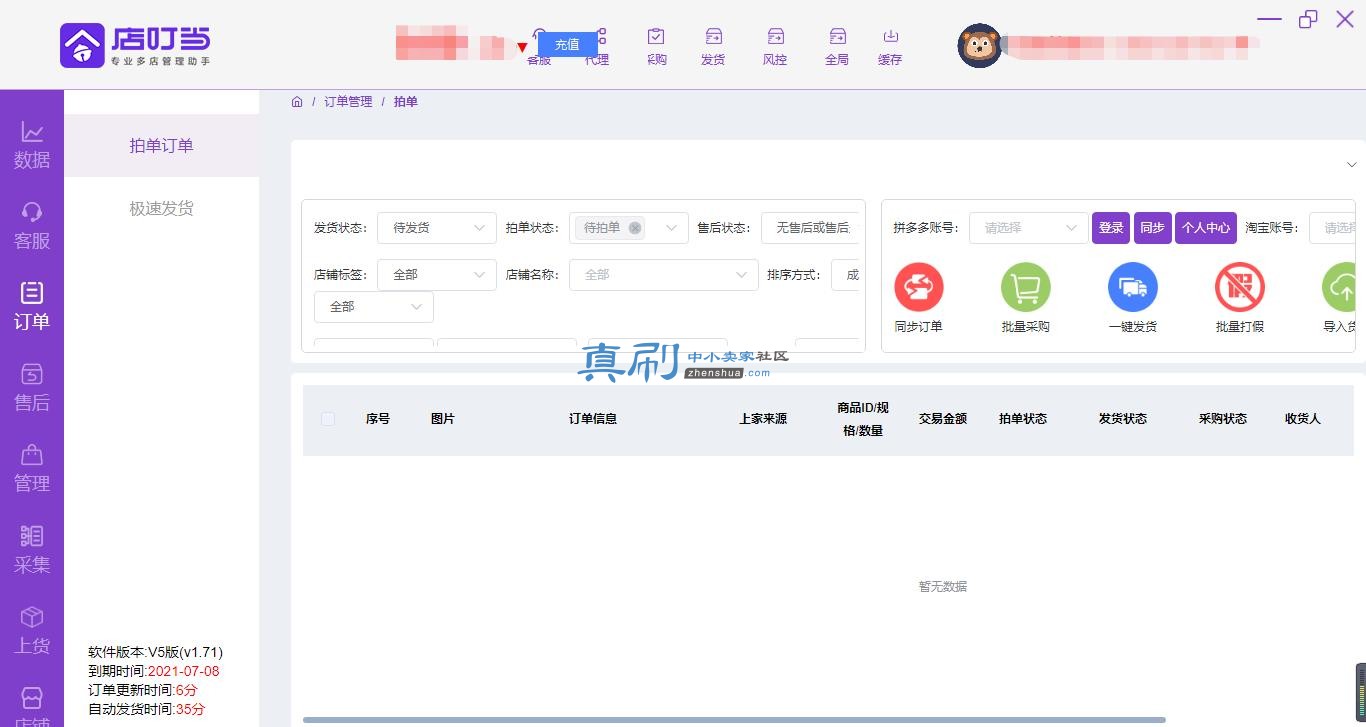Image resolution: width=1366 pixels, height=727 pixels.
Task: Open the 采集 sidebar section
Action: [32, 550]
